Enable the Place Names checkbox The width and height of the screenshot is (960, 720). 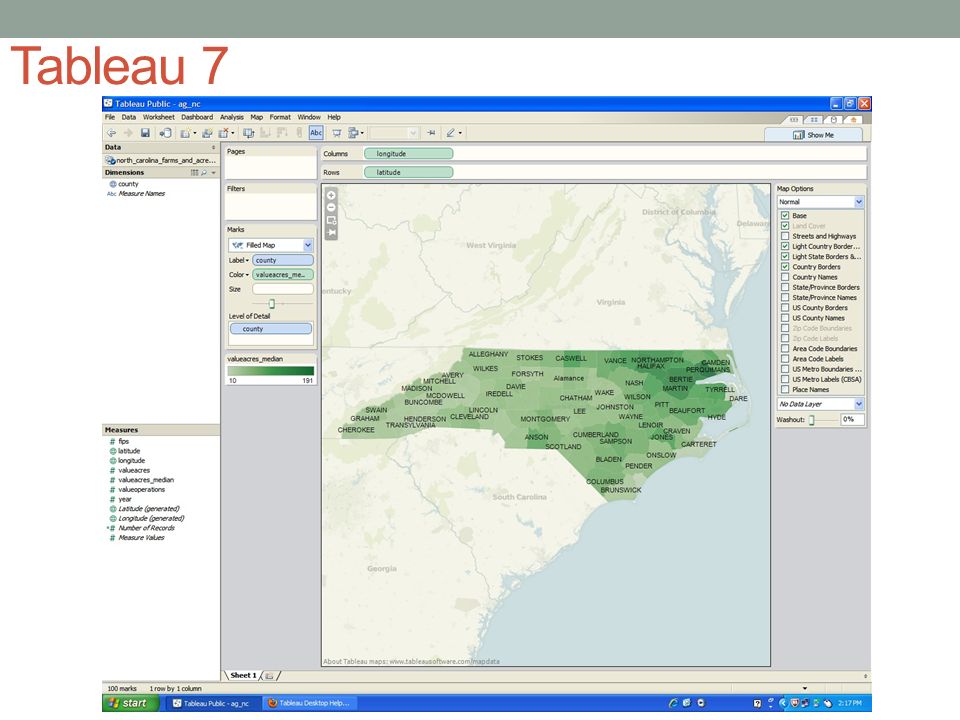[x=785, y=389]
